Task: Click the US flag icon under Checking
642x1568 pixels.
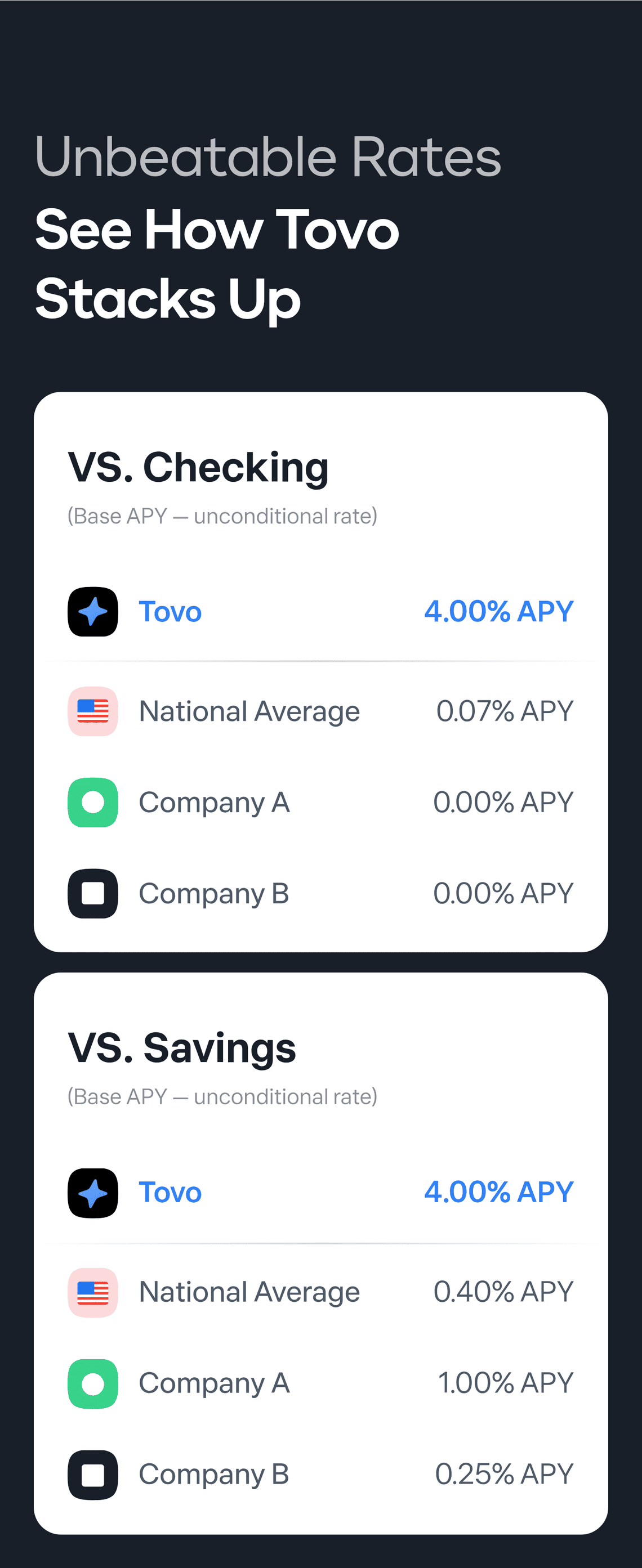Action: [x=92, y=711]
